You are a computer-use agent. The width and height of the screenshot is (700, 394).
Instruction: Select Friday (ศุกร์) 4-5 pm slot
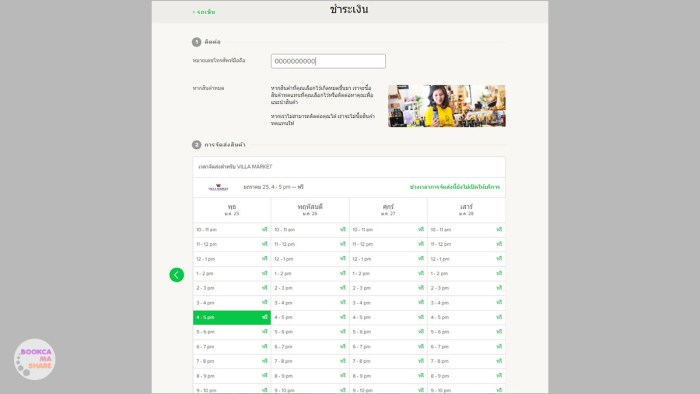click(x=388, y=317)
